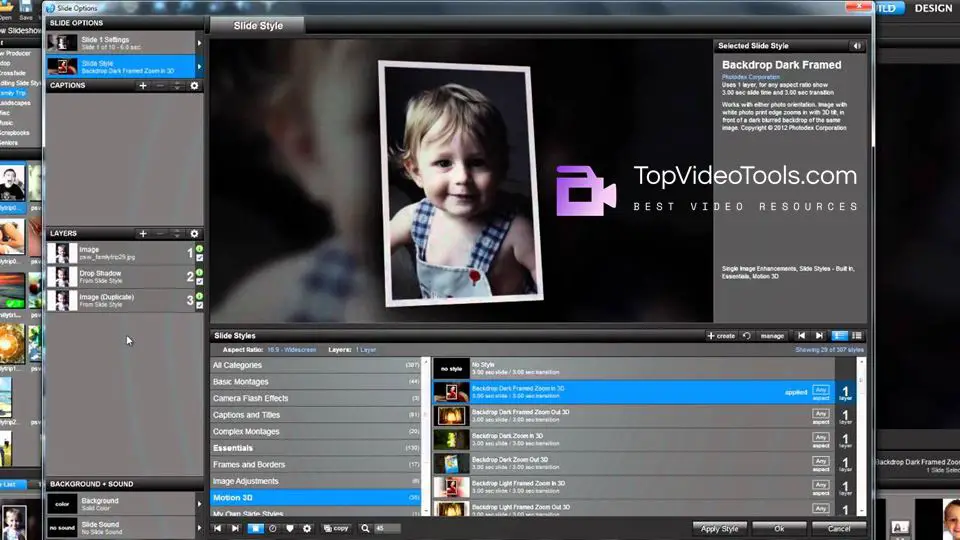
Task: Add a new caption with the plus icon
Action: point(143,86)
